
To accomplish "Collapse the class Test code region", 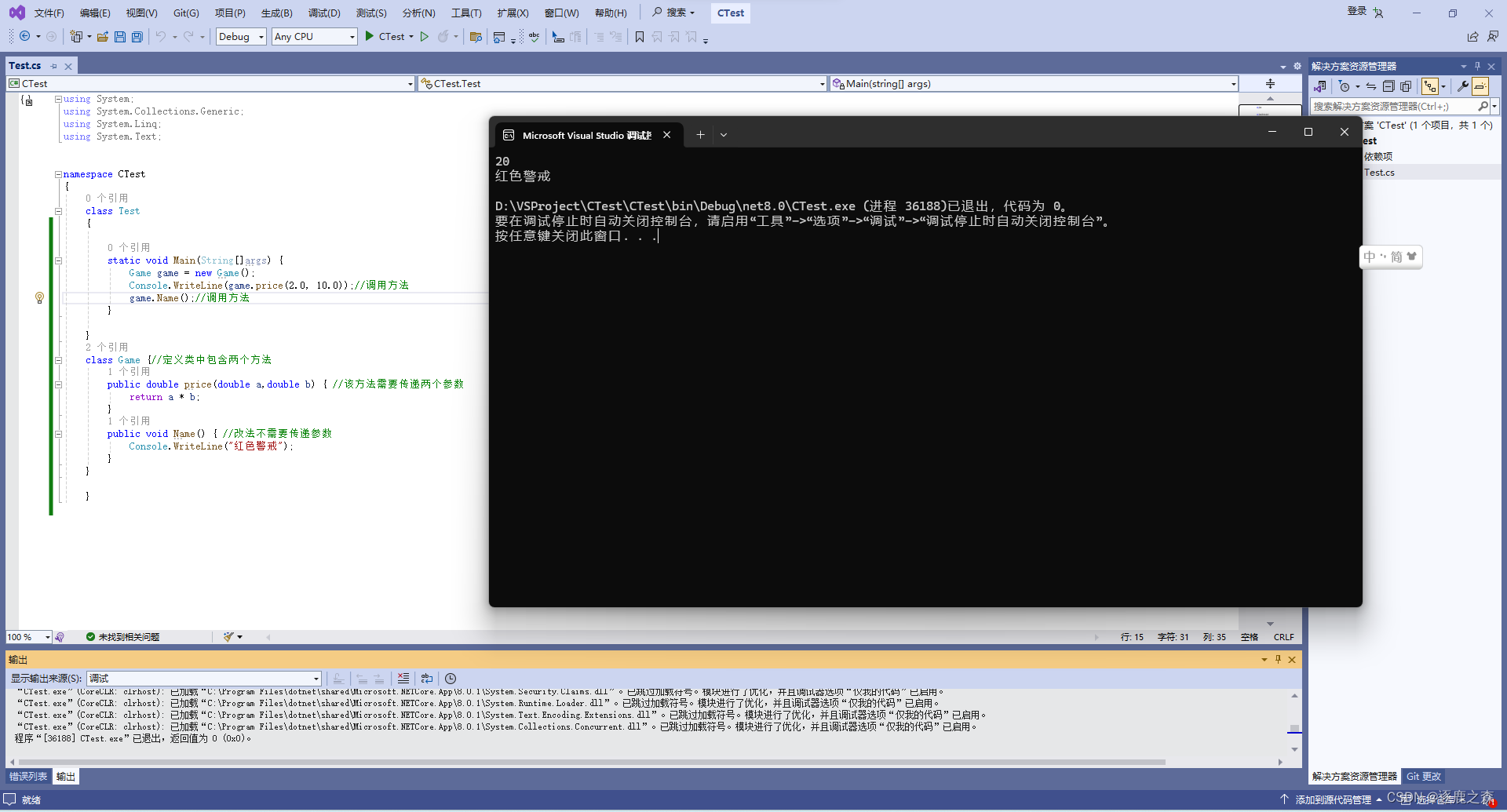I will pos(58,211).
